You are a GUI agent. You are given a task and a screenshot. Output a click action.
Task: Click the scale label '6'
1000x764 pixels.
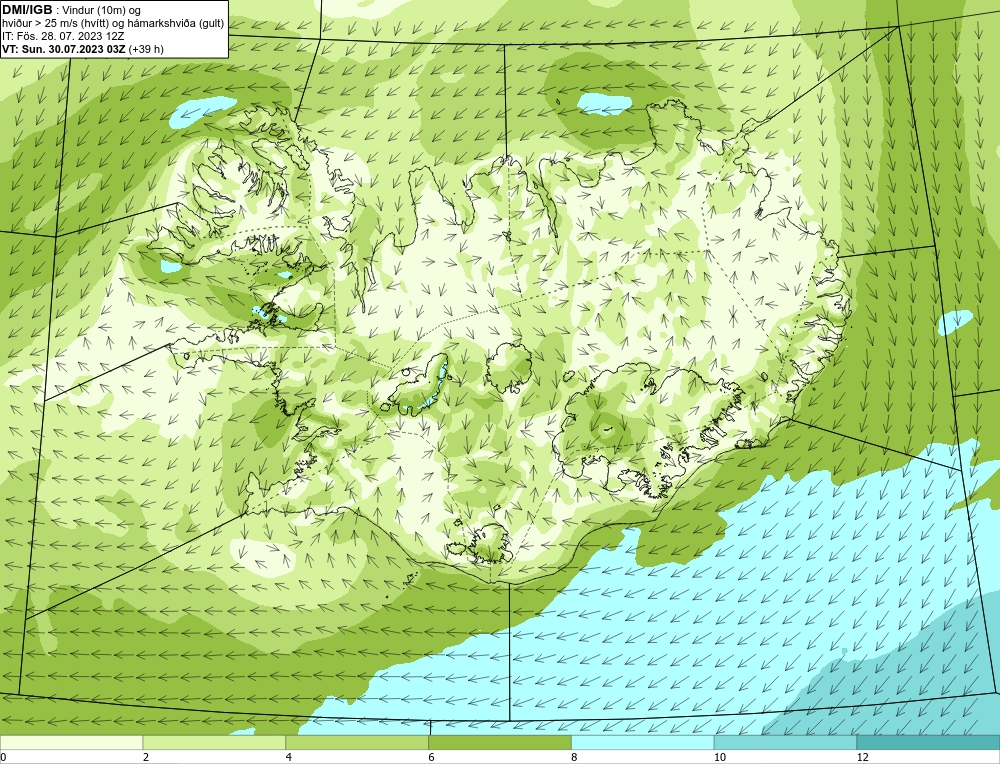pos(432,757)
